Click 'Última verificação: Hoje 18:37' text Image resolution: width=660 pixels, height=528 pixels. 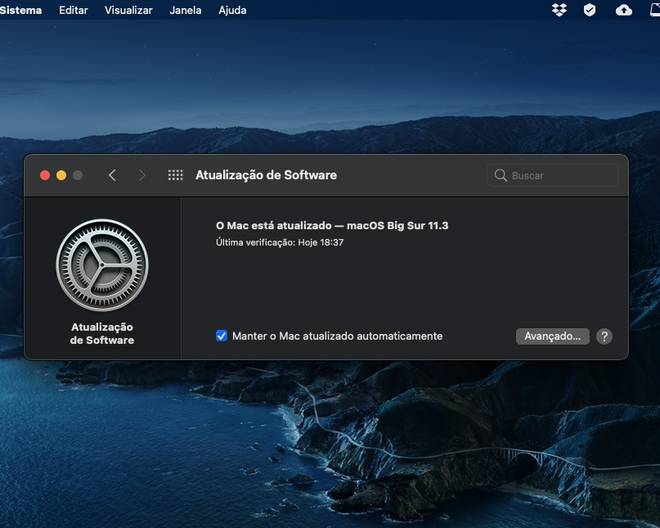[279, 243]
